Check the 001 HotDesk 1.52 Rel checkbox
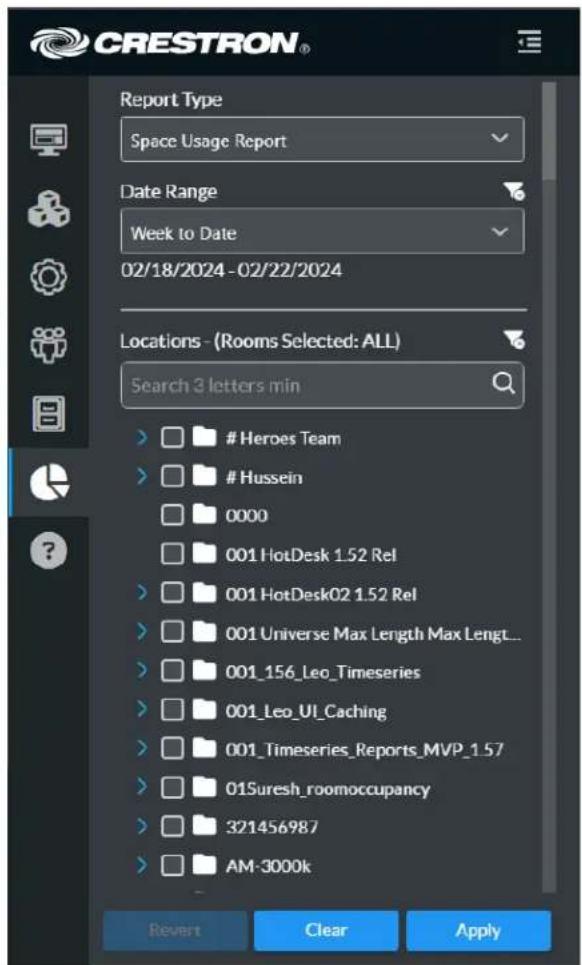The image size is (582, 965). pyautogui.click(x=172, y=555)
